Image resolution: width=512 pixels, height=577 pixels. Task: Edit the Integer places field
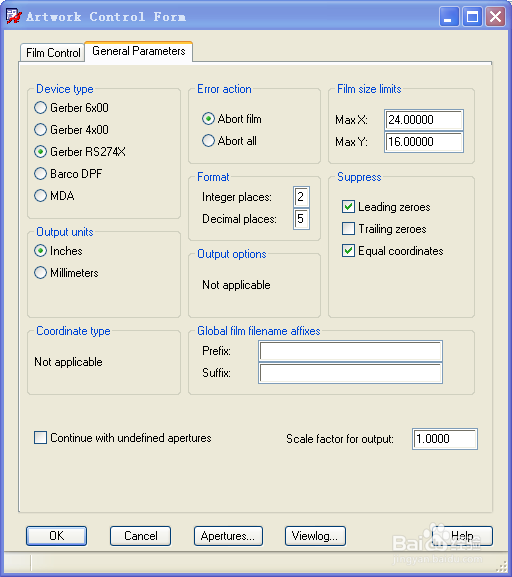pyautogui.click(x=301, y=197)
